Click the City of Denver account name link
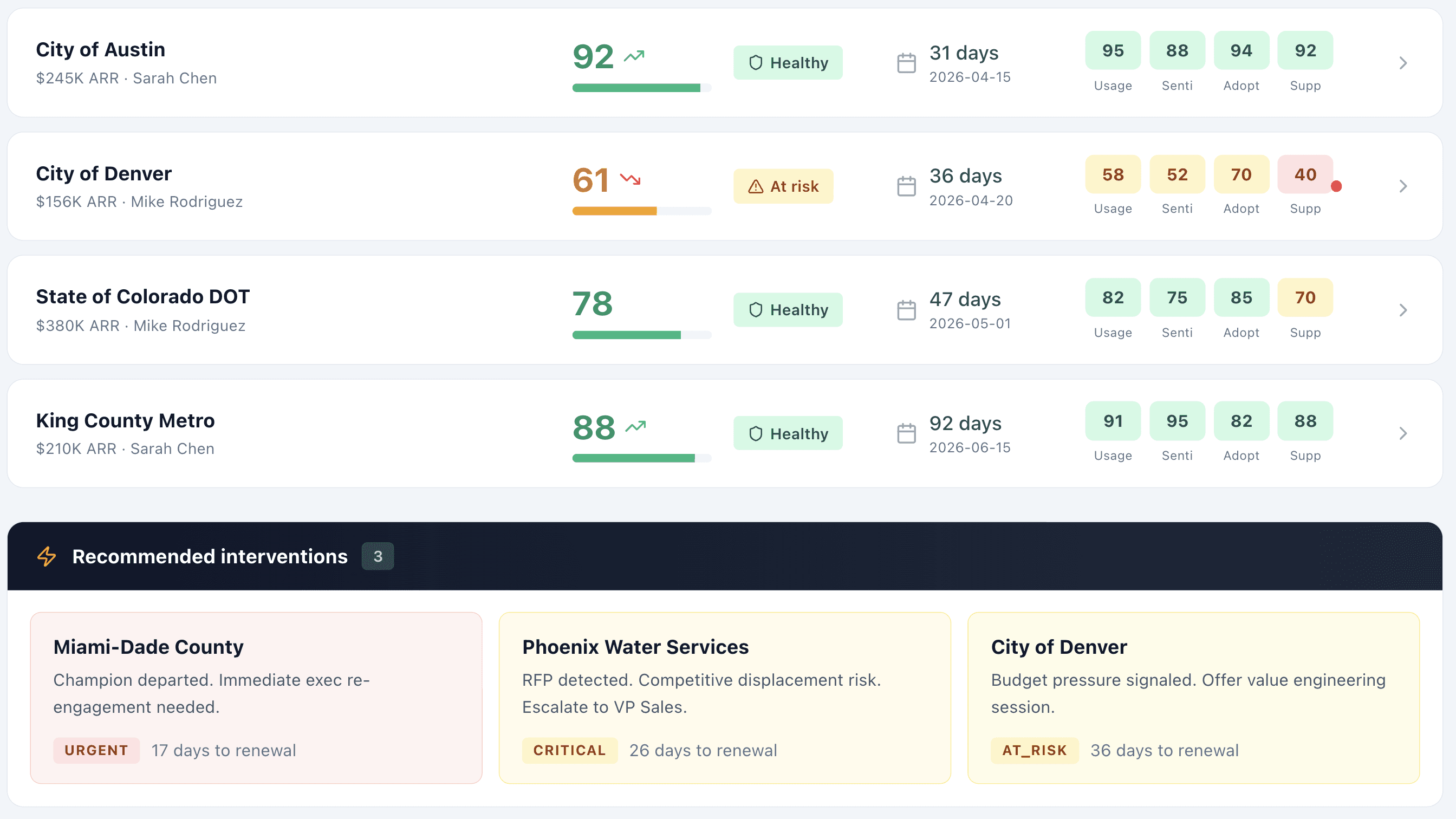 pos(104,173)
